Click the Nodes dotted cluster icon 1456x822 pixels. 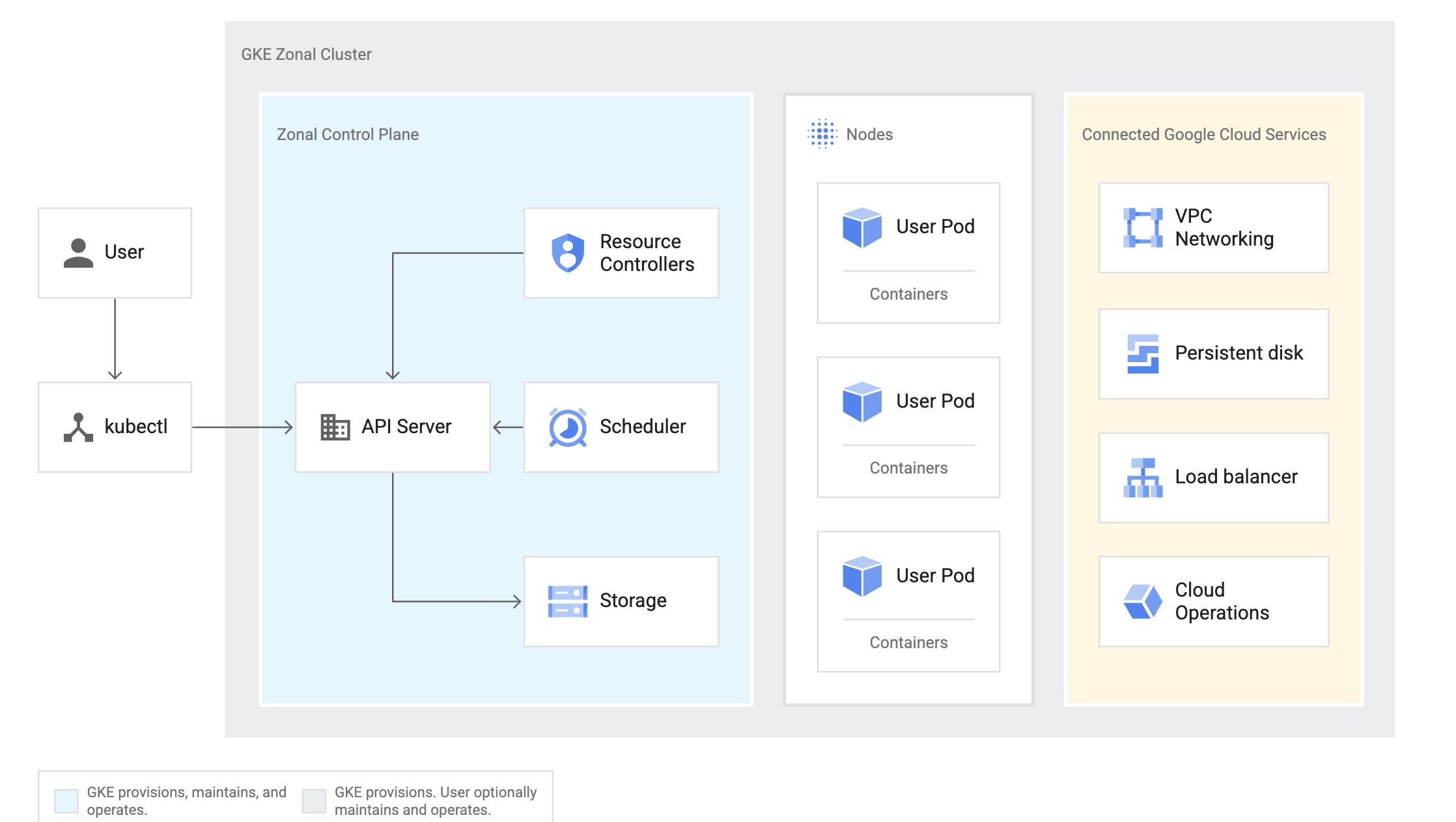(x=822, y=134)
